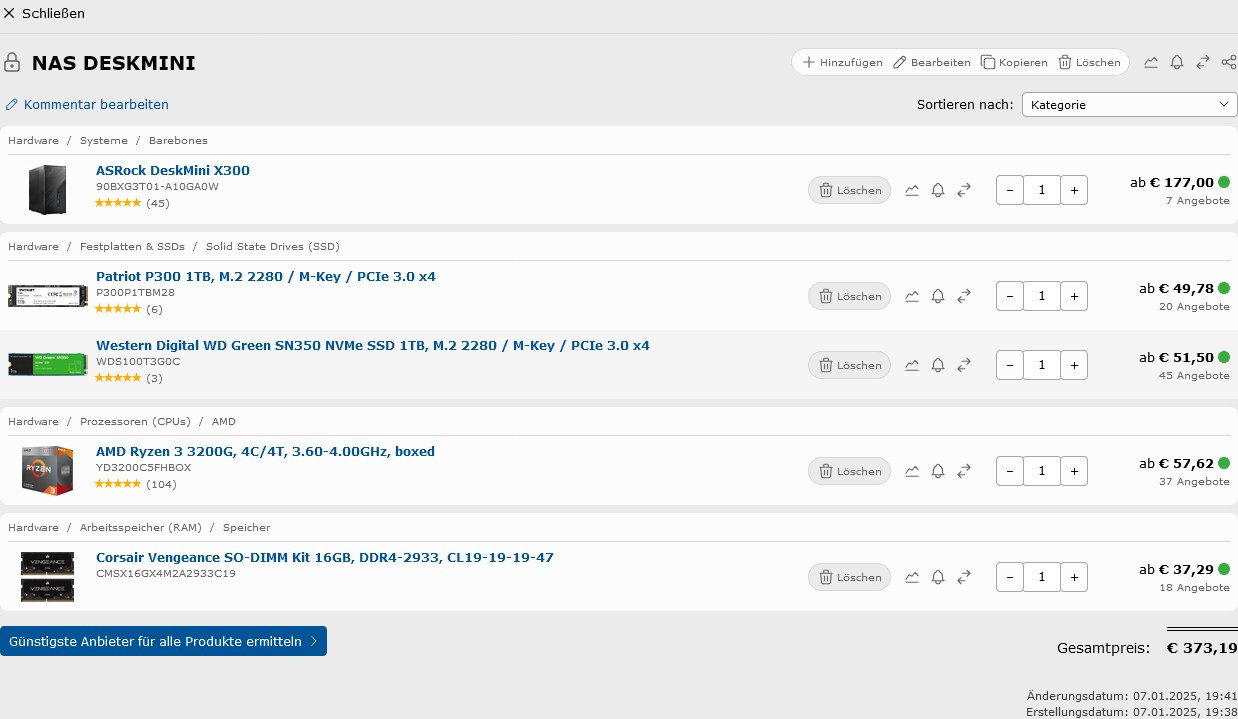Screen dimensions: 1238x719
Task: Click the lock icon beside NAS DESKMINI
Action: [x=12, y=63]
